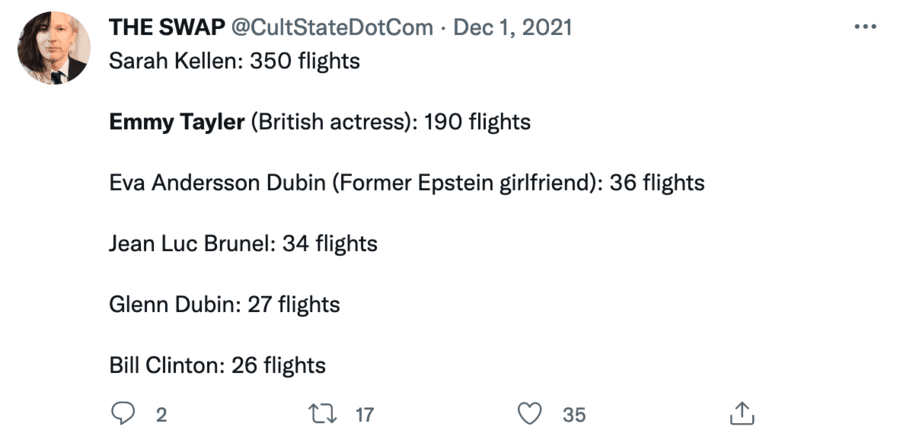Viewport: 900px width, 443px height.
Task: Click the (British actress) text
Action: (333, 122)
